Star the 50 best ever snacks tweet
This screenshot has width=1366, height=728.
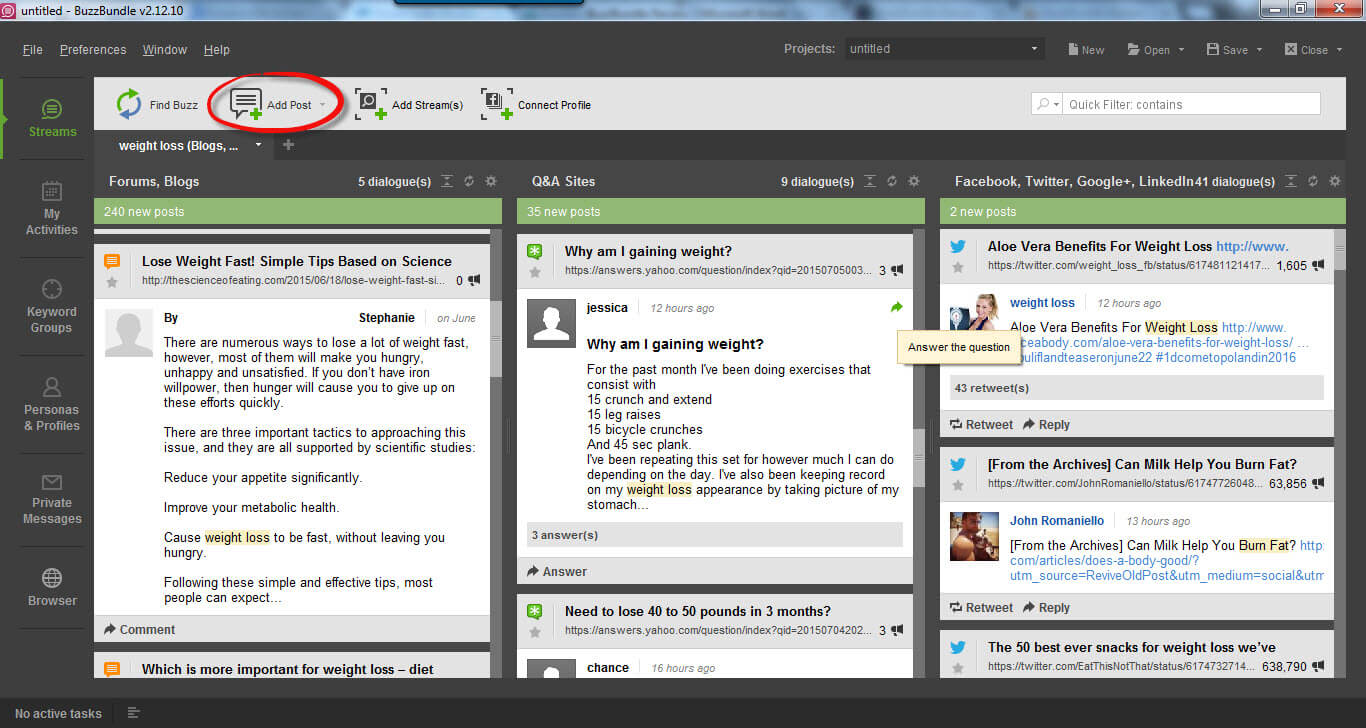[x=957, y=667]
